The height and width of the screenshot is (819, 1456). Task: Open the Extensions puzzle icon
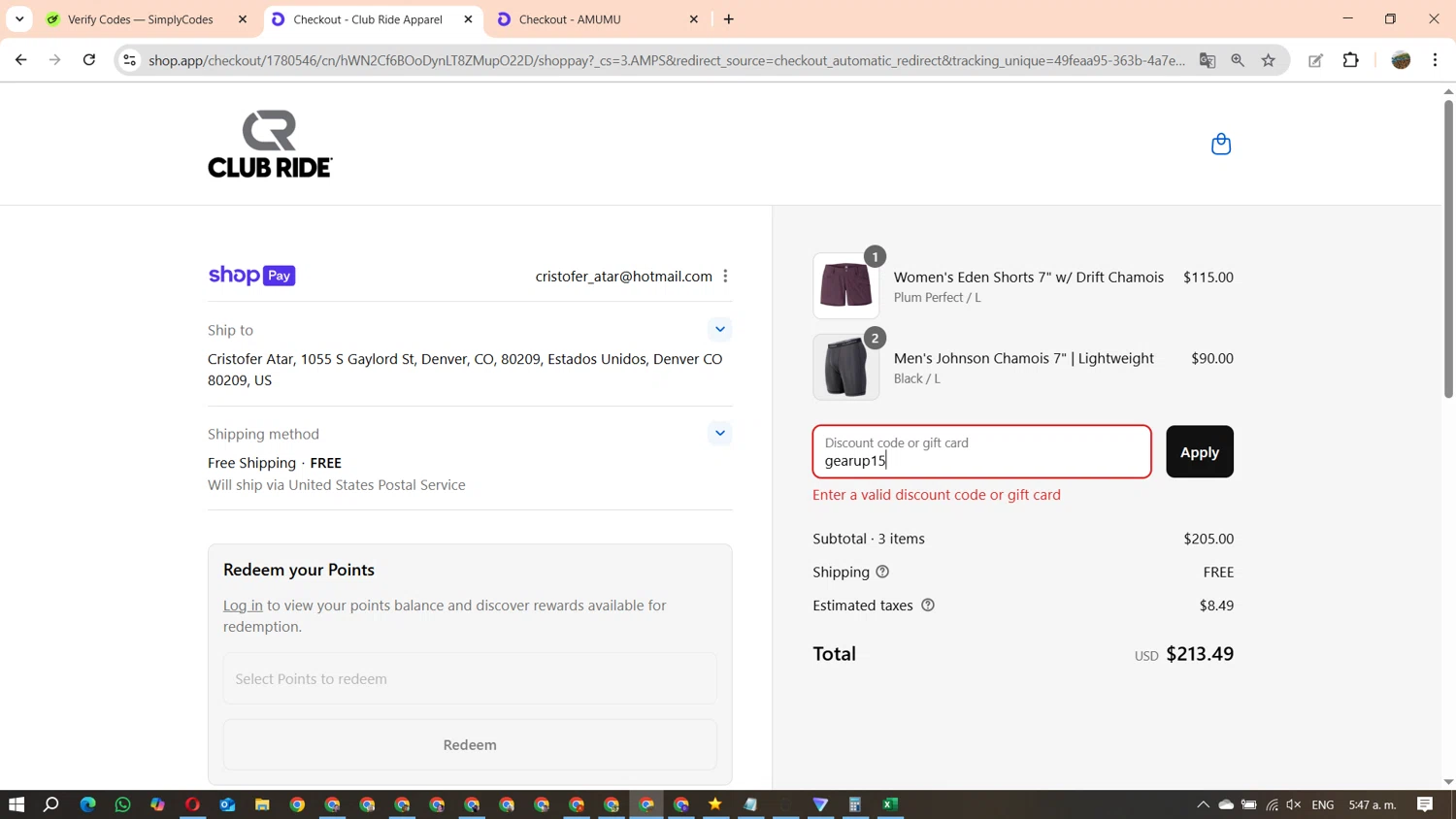click(1351, 60)
